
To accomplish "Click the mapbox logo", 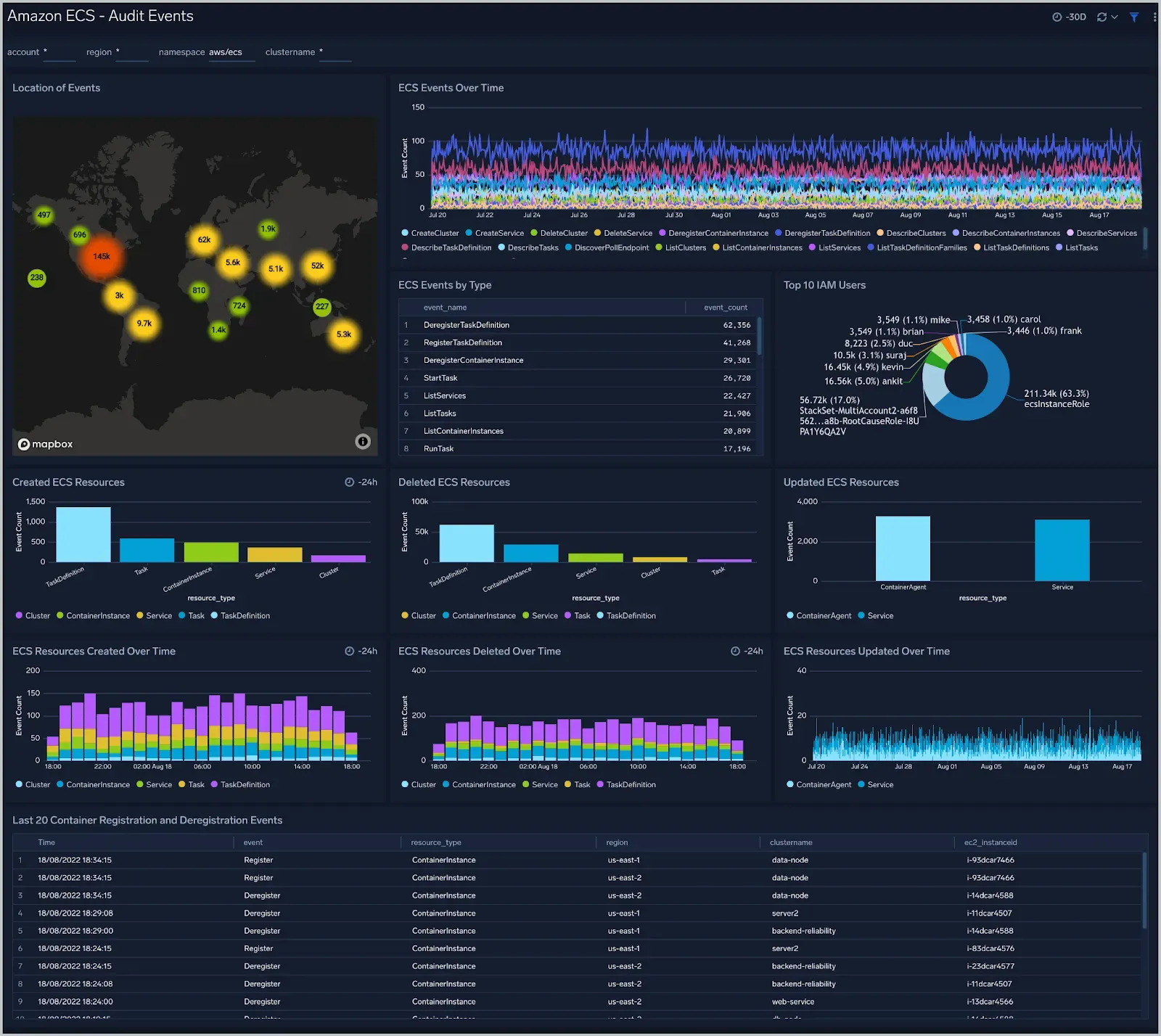I will coord(45,444).
